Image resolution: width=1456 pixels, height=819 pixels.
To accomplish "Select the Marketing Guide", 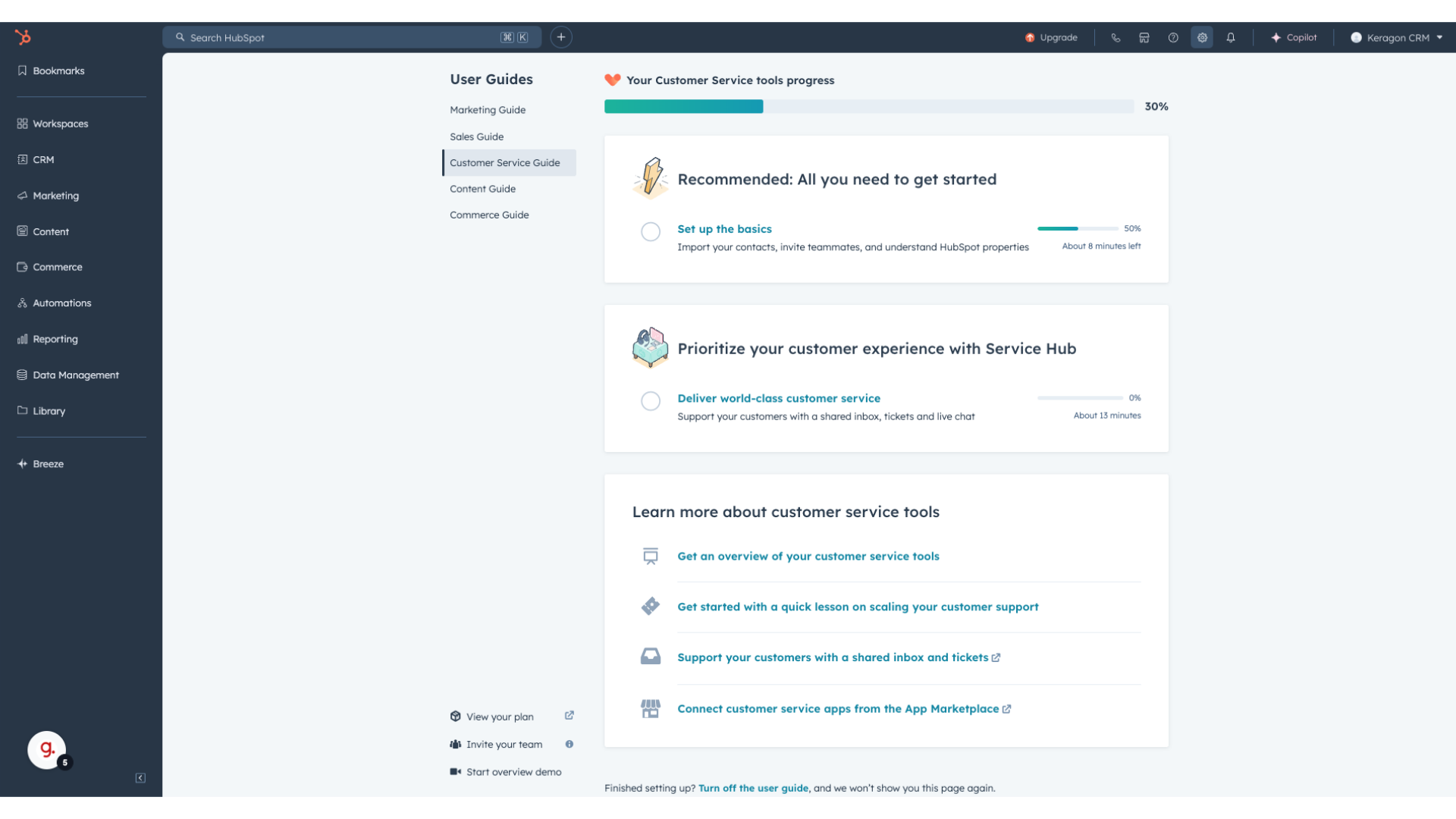I will tap(488, 110).
